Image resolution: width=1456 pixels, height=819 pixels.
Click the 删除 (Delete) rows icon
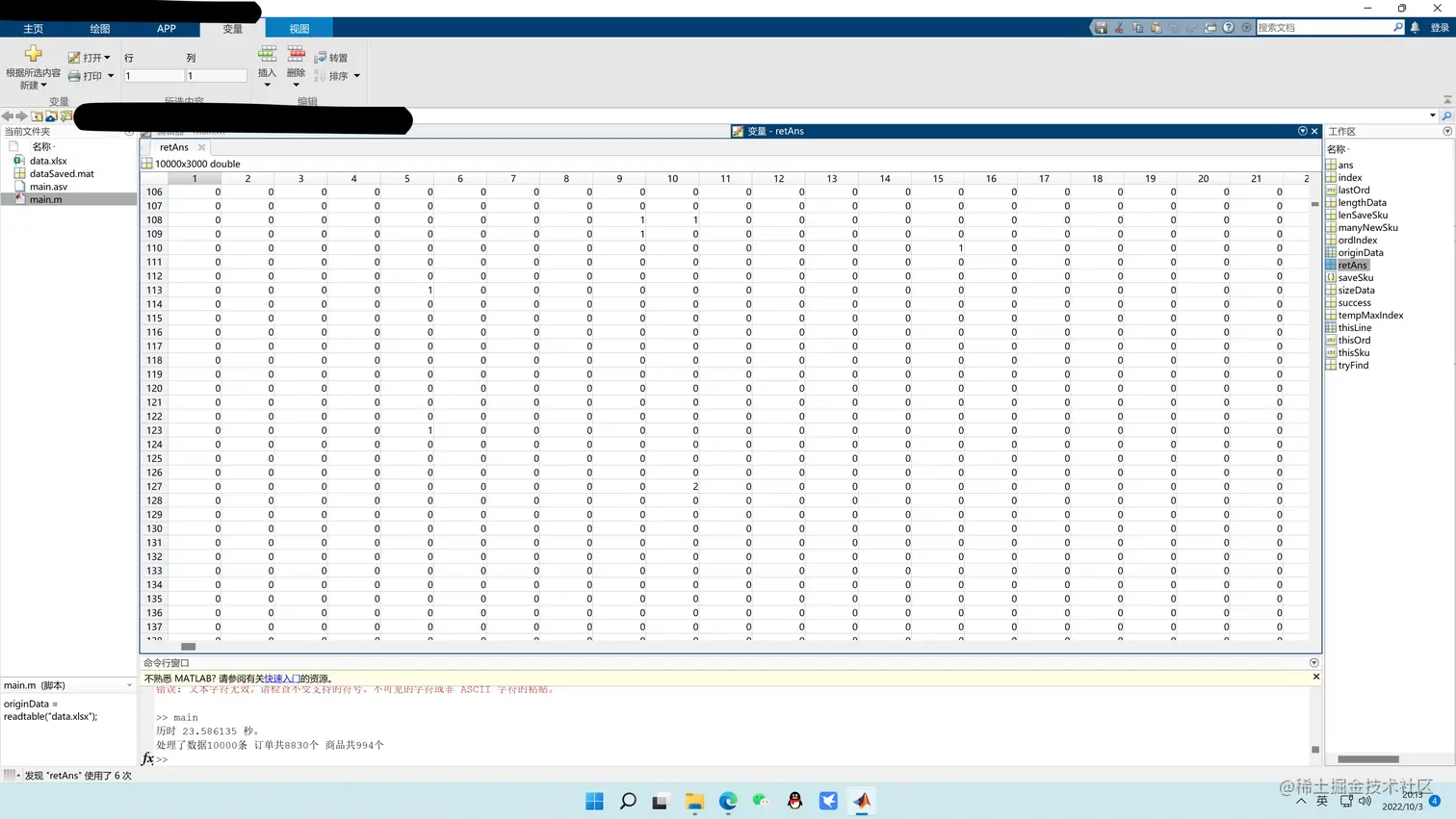click(296, 54)
